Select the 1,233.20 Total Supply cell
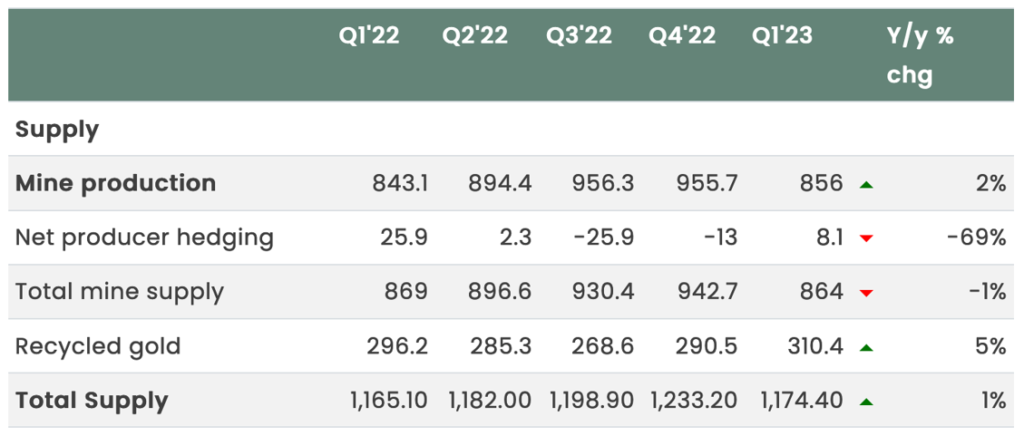Image resolution: width=1024 pixels, height=436 pixels. point(695,402)
